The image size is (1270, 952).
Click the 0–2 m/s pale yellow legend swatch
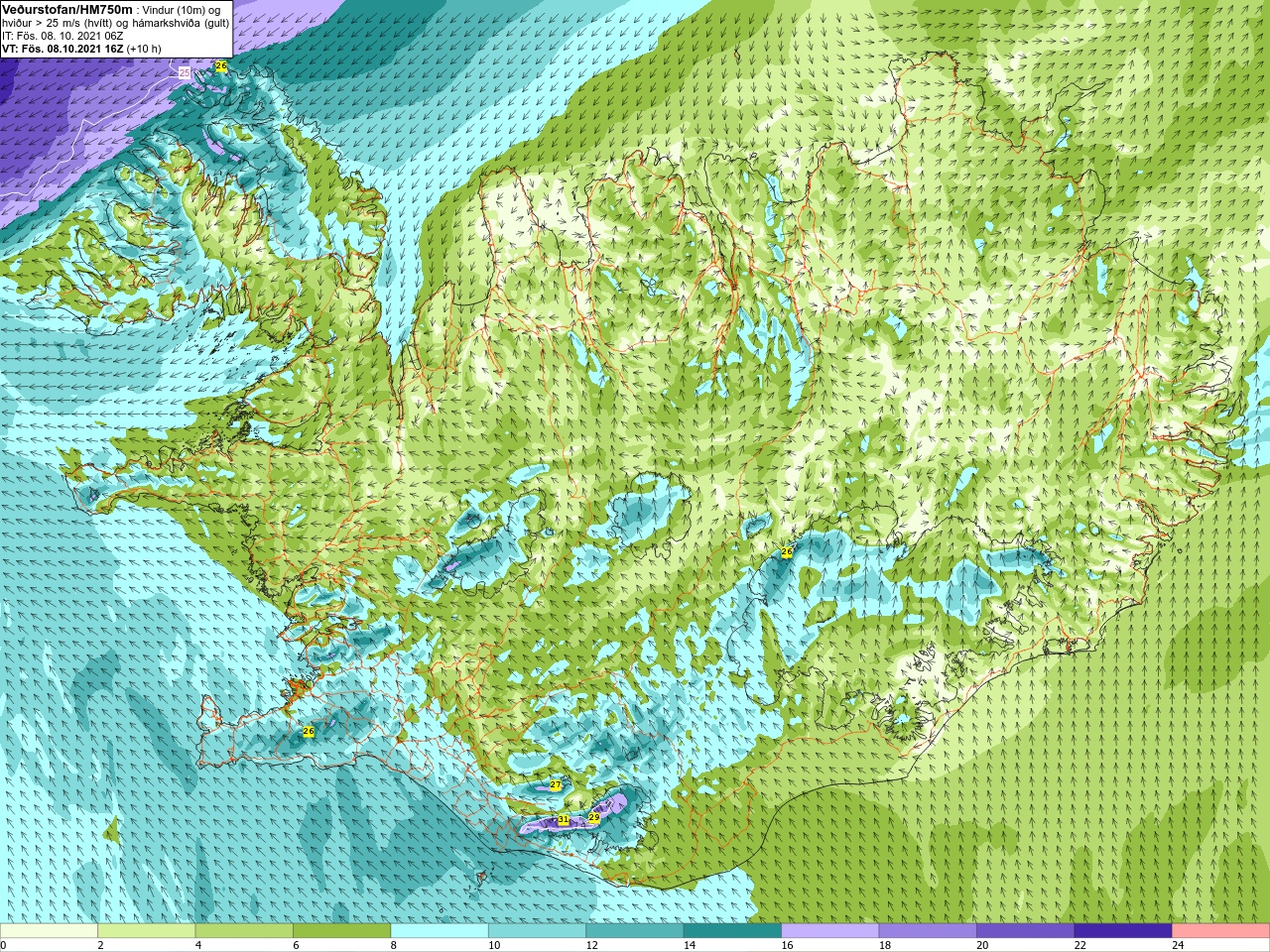click(x=49, y=931)
